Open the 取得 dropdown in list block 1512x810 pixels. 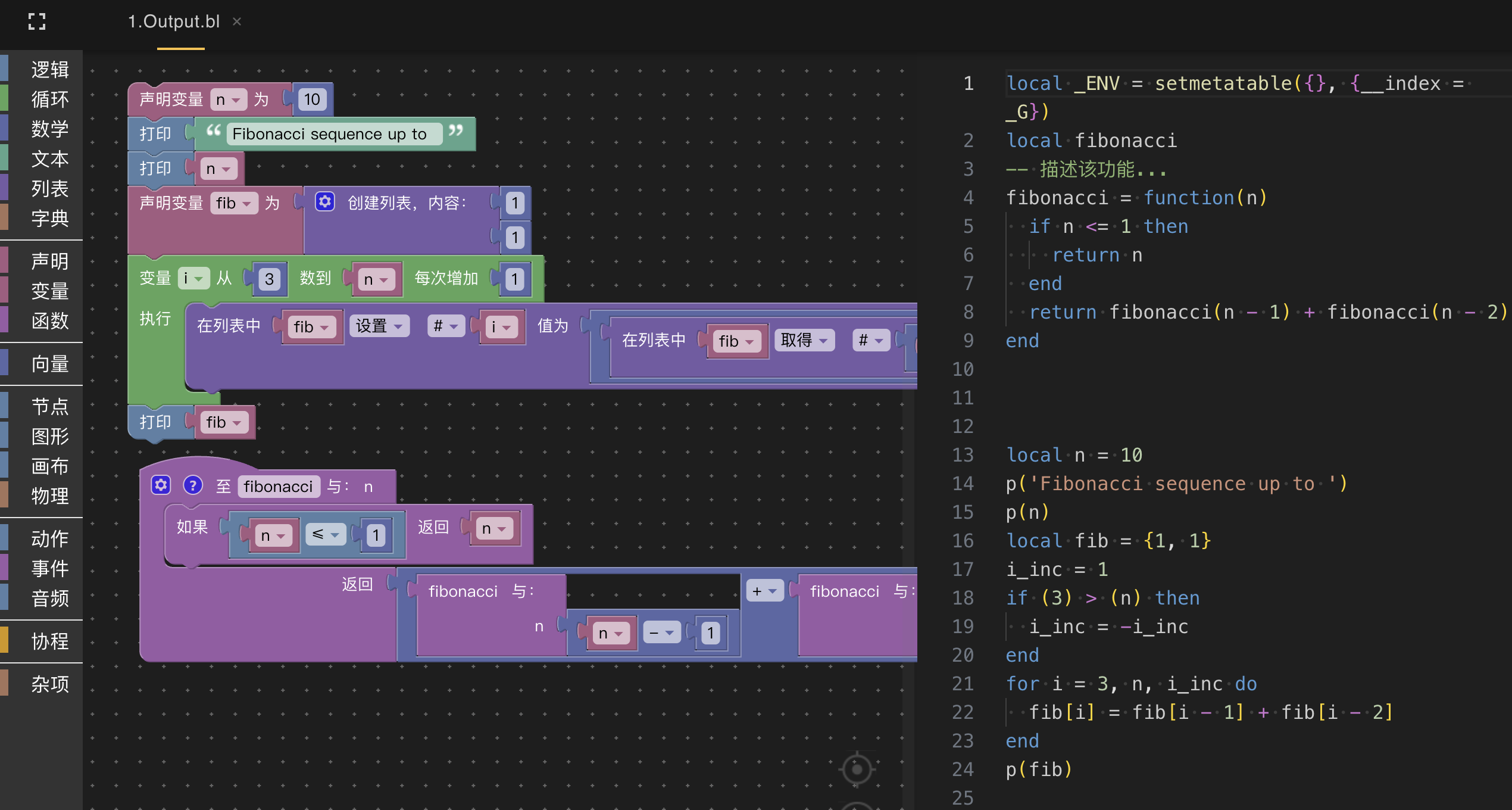[x=804, y=340]
